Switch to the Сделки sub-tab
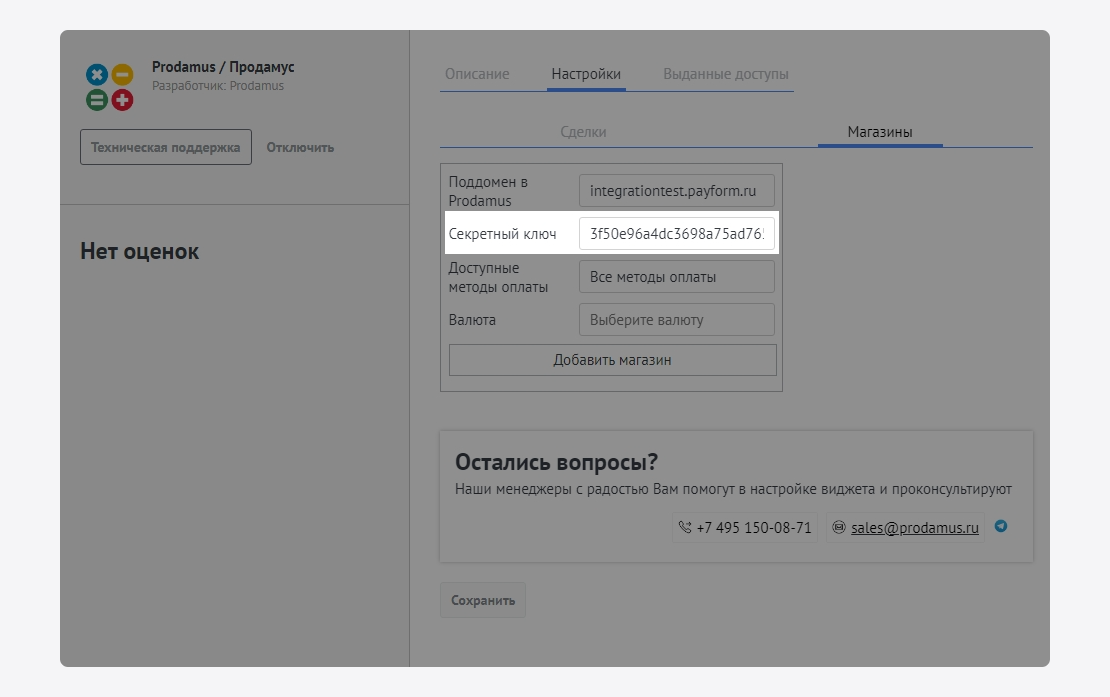This screenshot has width=1110, height=697. tap(583, 132)
